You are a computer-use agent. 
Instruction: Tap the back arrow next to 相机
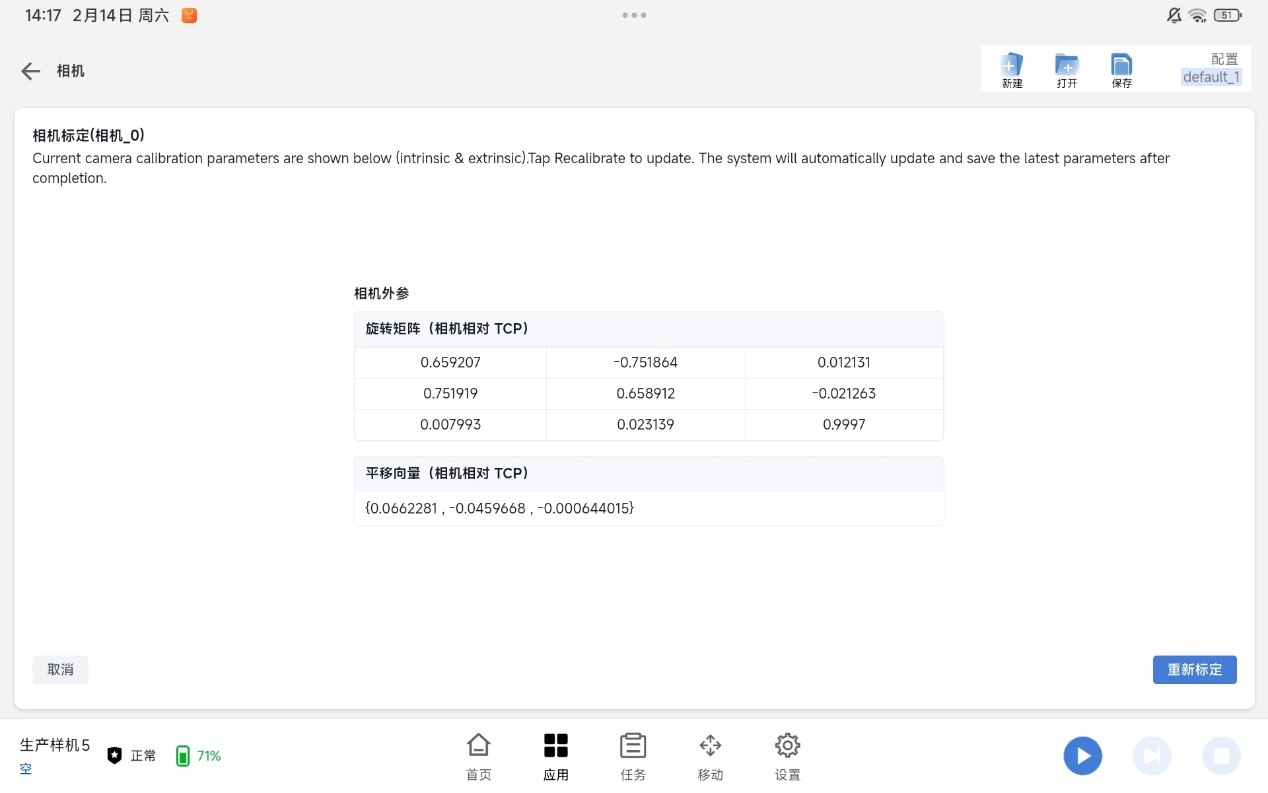[x=31, y=71]
